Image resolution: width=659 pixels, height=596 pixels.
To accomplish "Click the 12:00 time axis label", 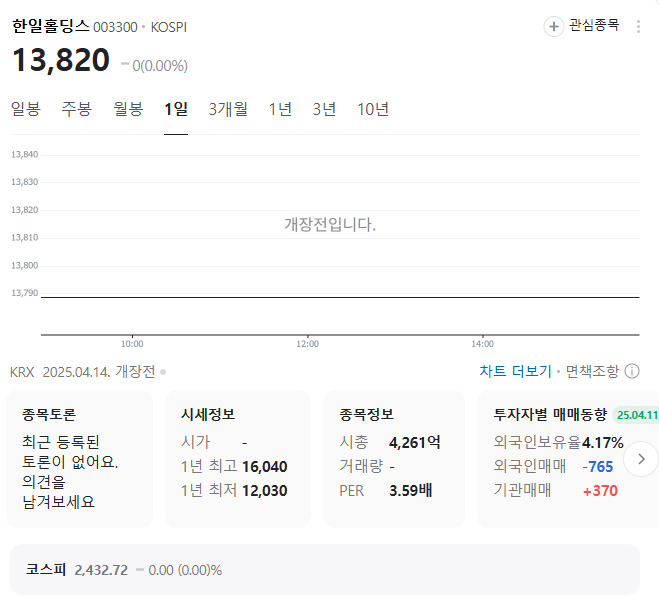I will (307, 344).
